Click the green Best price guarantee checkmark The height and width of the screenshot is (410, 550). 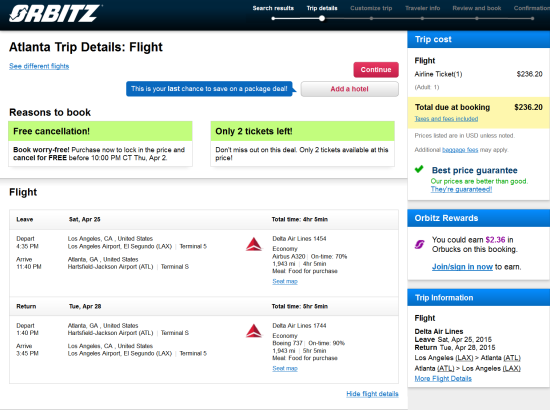(419, 169)
